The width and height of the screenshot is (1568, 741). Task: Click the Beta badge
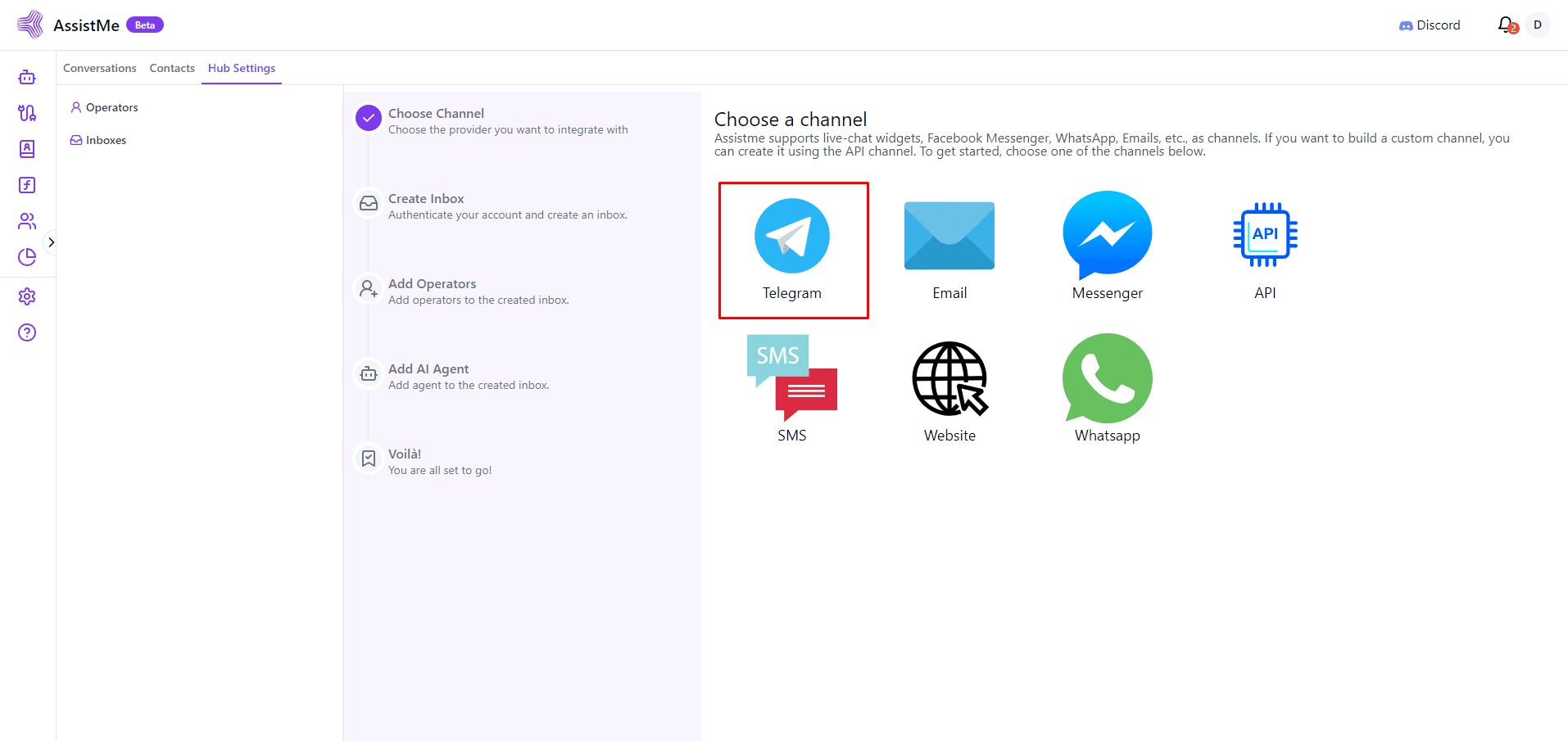[x=145, y=25]
